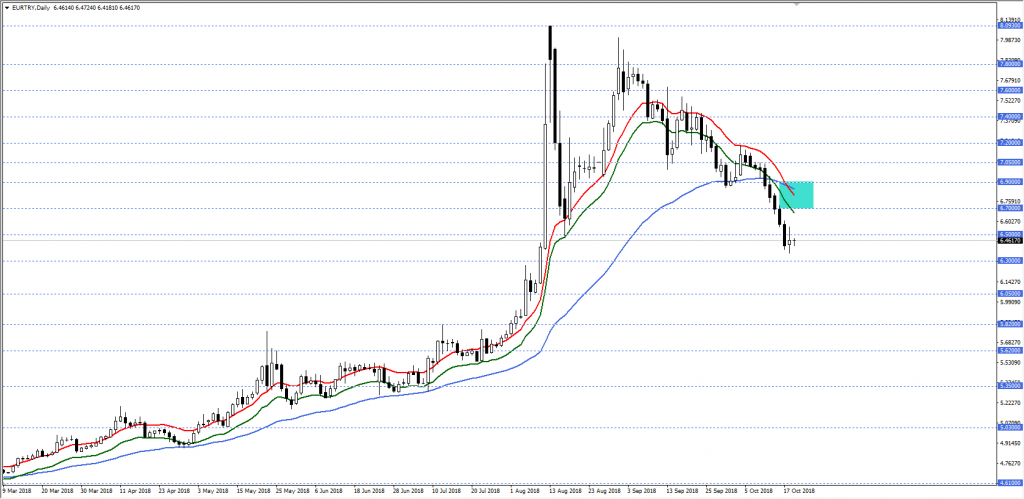Click the 7.05000 horizontal line price label
Viewport: 1024px width, 499px height.
[1010, 161]
